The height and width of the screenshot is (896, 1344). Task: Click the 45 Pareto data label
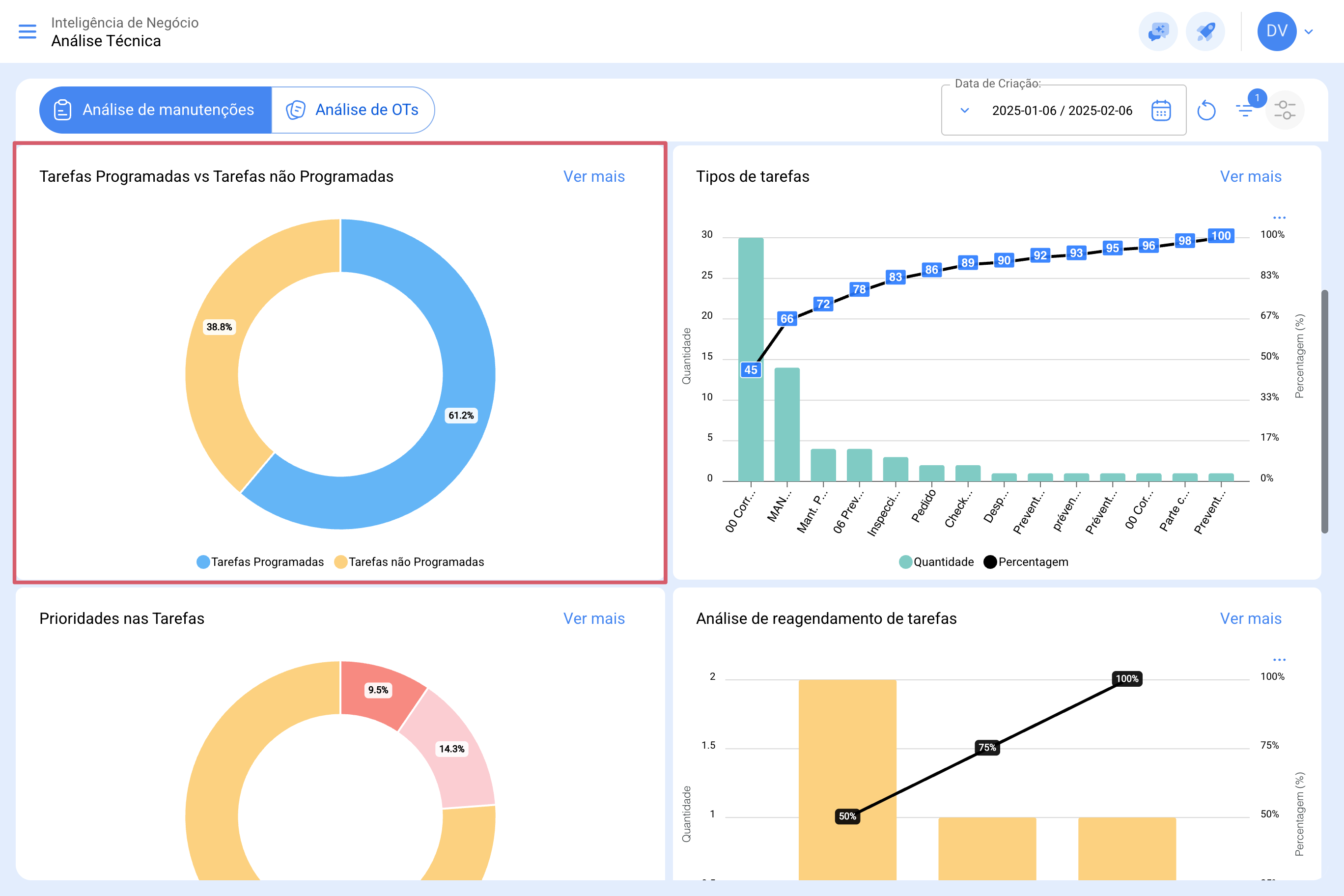(x=750, y=370)
